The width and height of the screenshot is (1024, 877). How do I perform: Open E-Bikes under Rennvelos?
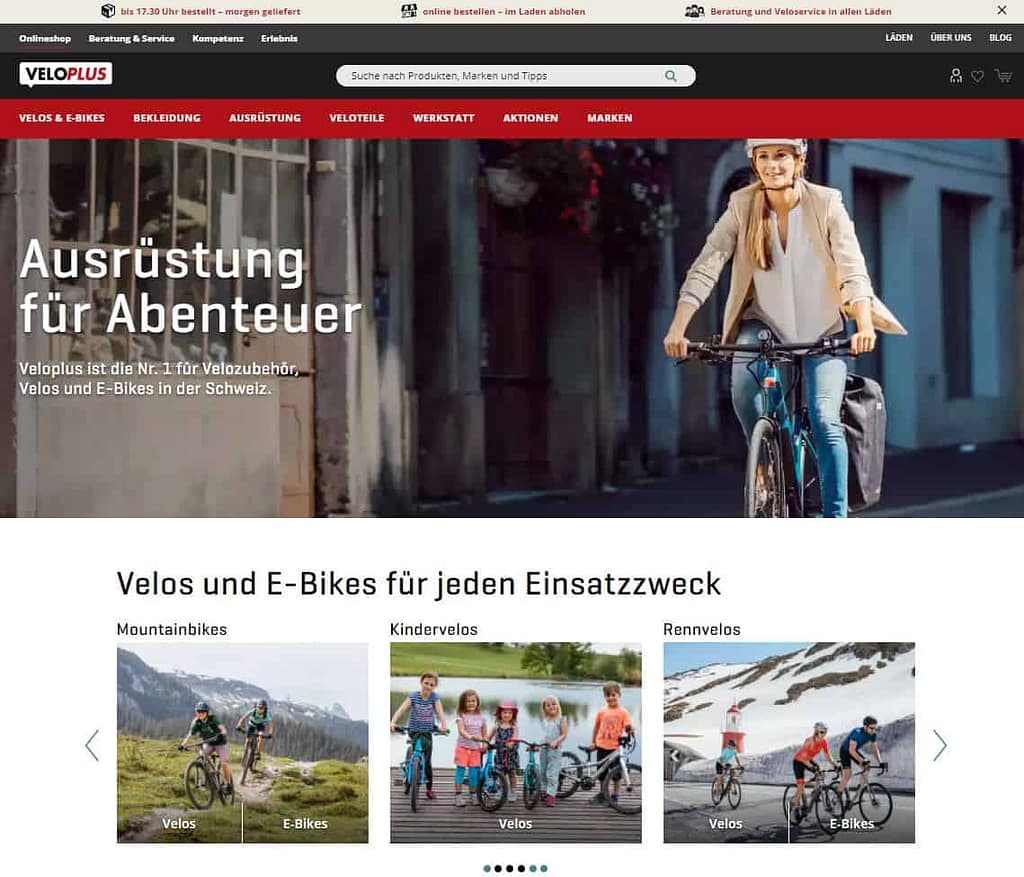click(852, 824)
